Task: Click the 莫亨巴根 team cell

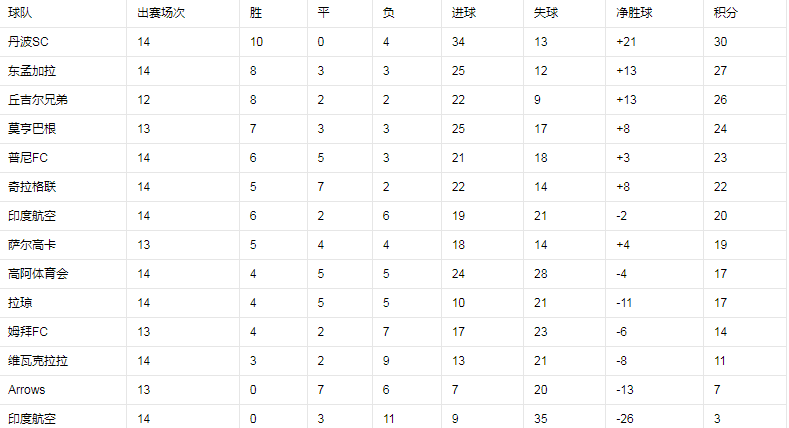Action: click(32, 129)
